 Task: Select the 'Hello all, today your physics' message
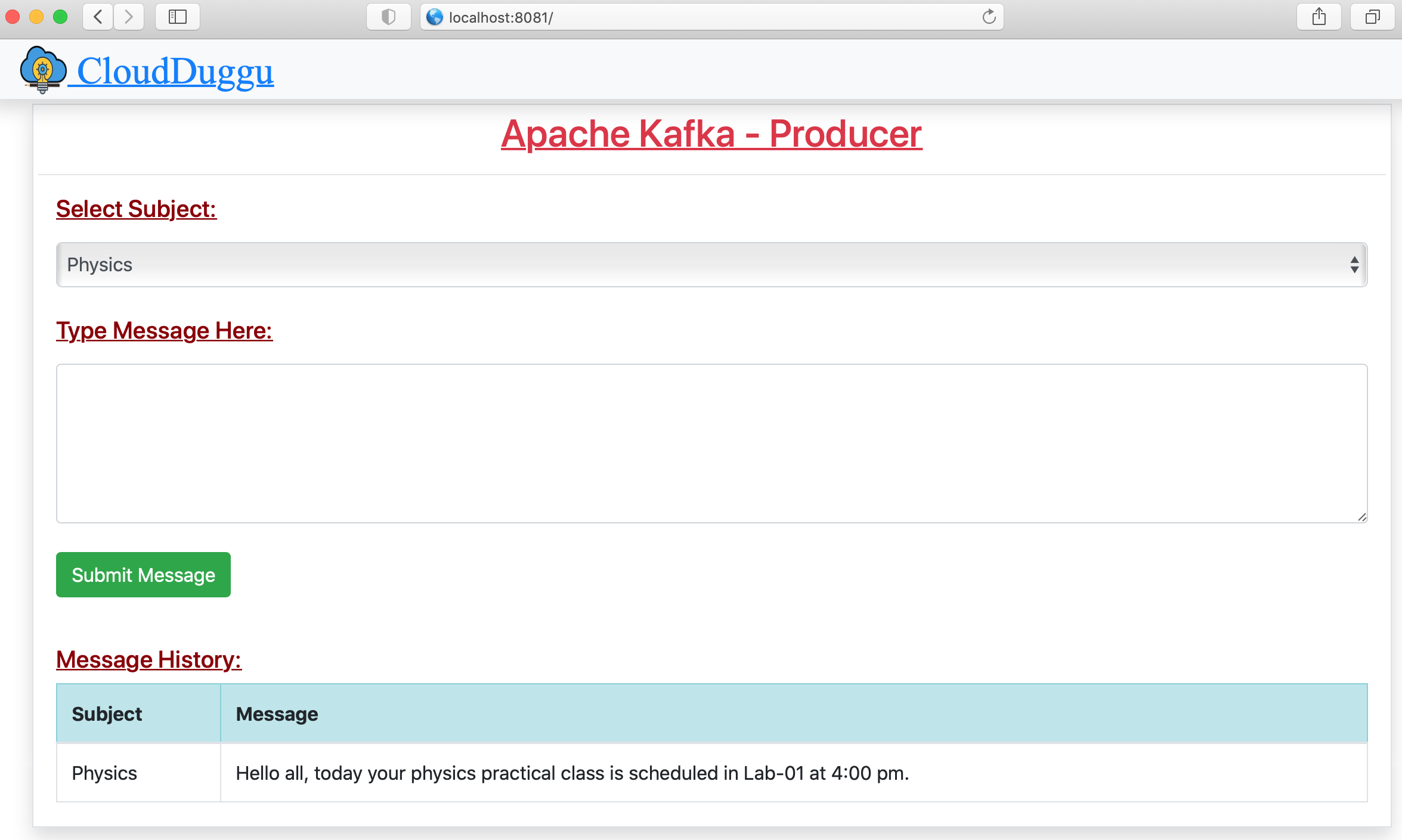[x=572, y=773]
